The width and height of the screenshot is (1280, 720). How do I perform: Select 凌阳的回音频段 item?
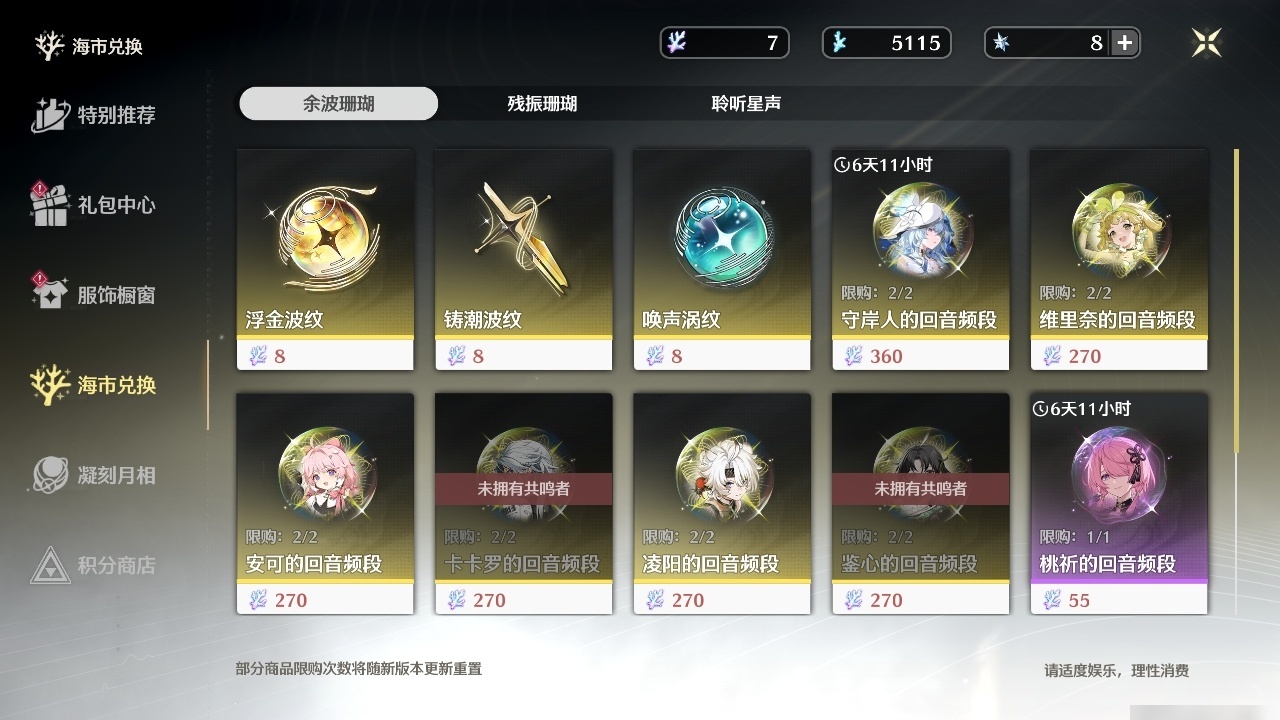pyautogui.click(x=722, y=503)
